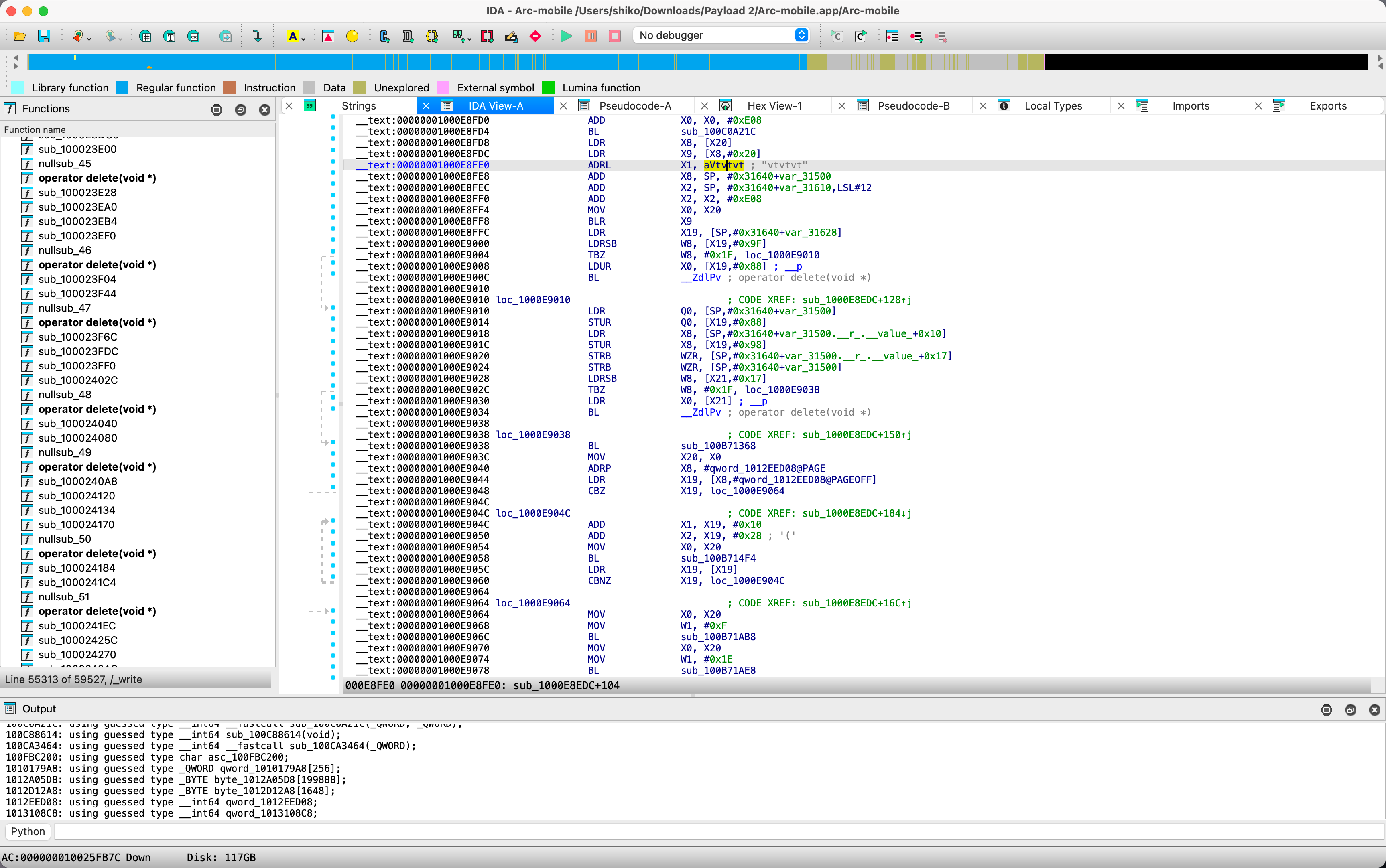The height and width of the screenshot is (868, 1386).
Task: Click the yellow circle toolbar icon
Action: 352,36
